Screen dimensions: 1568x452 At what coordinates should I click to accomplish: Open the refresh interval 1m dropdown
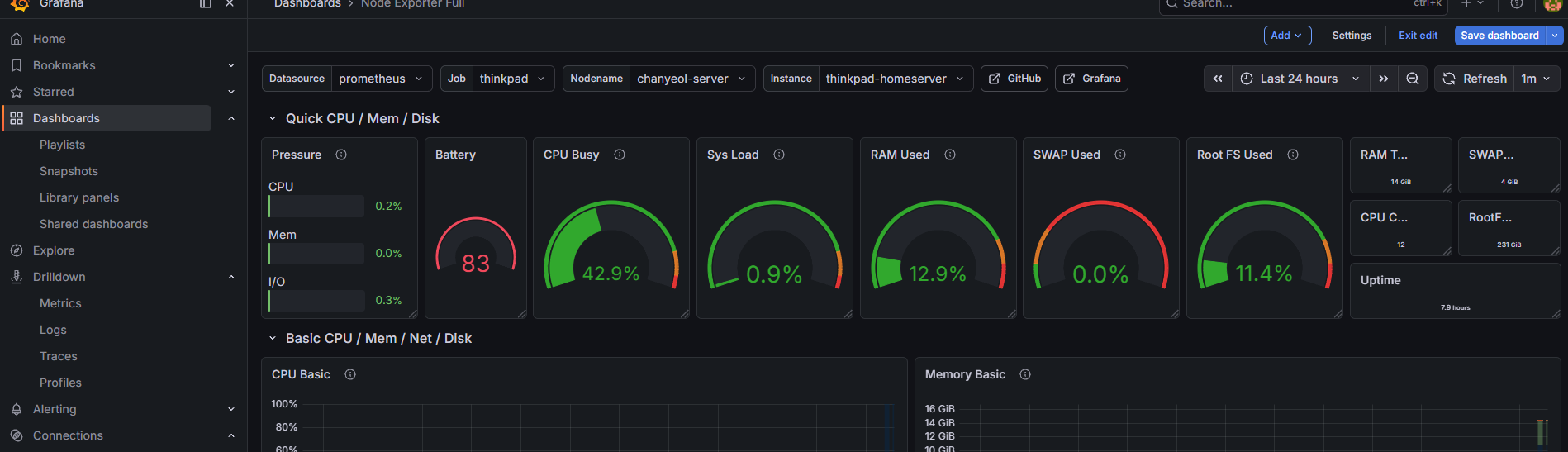pos(1536,79)
